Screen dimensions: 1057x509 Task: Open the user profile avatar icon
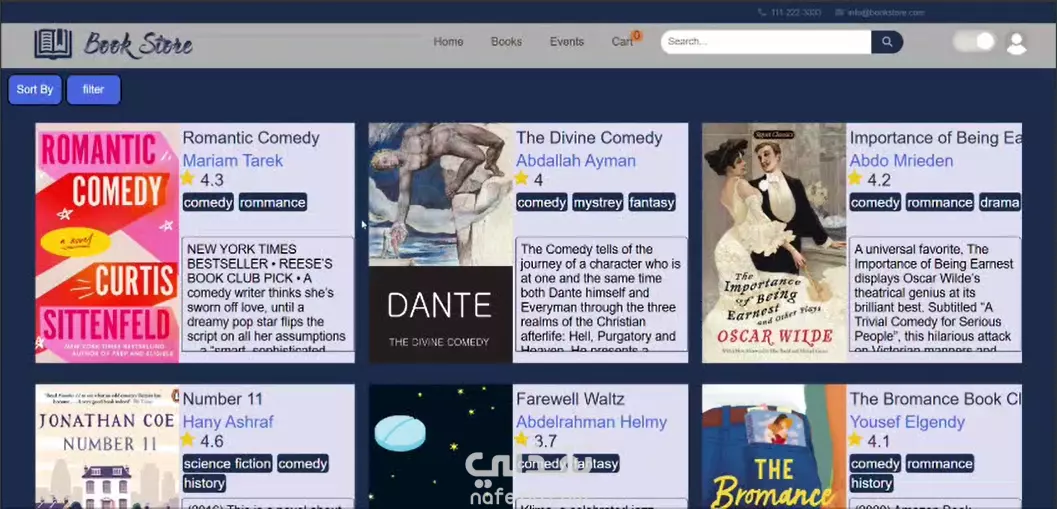click(x=1016, y=43)
